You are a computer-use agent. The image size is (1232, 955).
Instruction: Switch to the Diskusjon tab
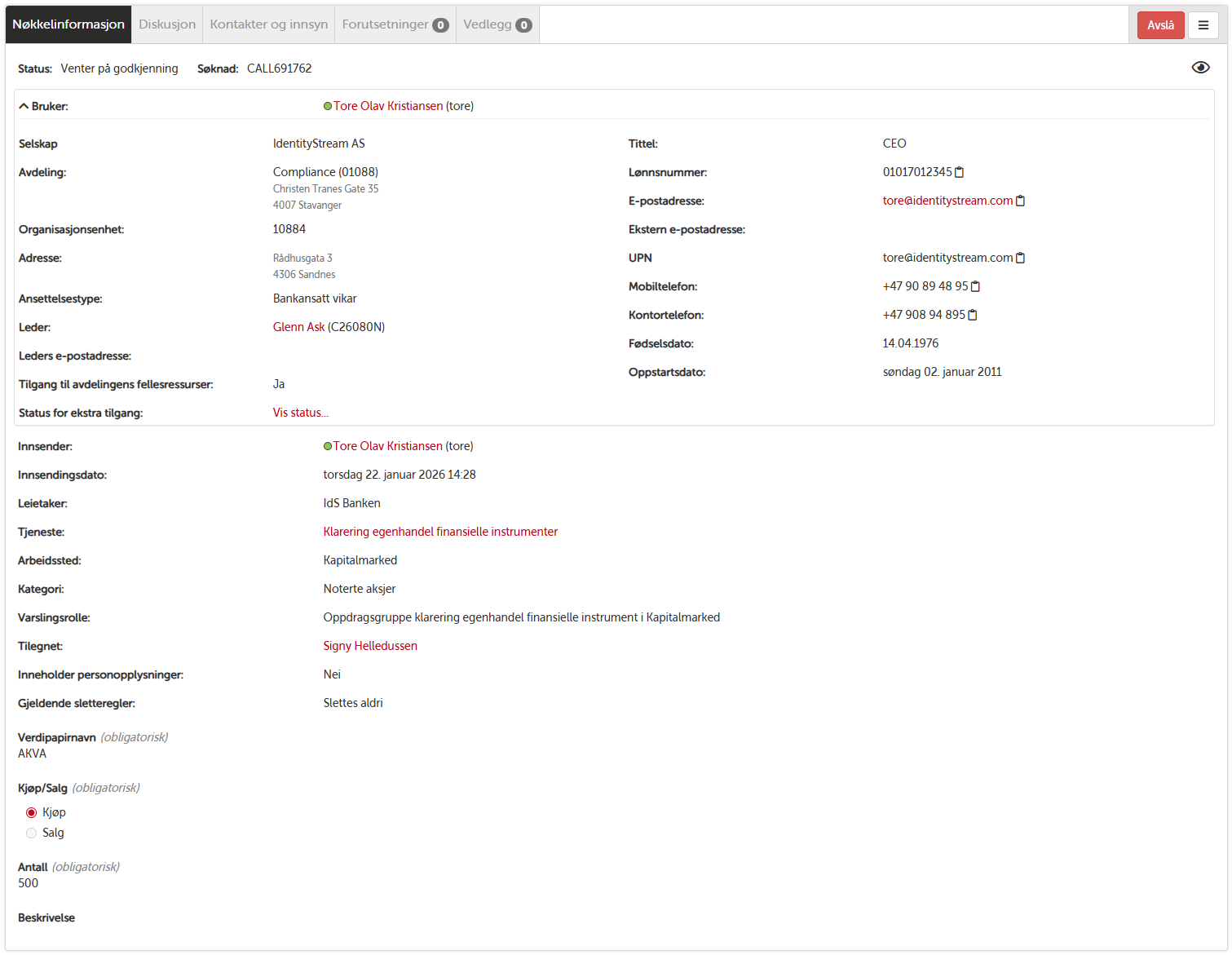(167, 24)
